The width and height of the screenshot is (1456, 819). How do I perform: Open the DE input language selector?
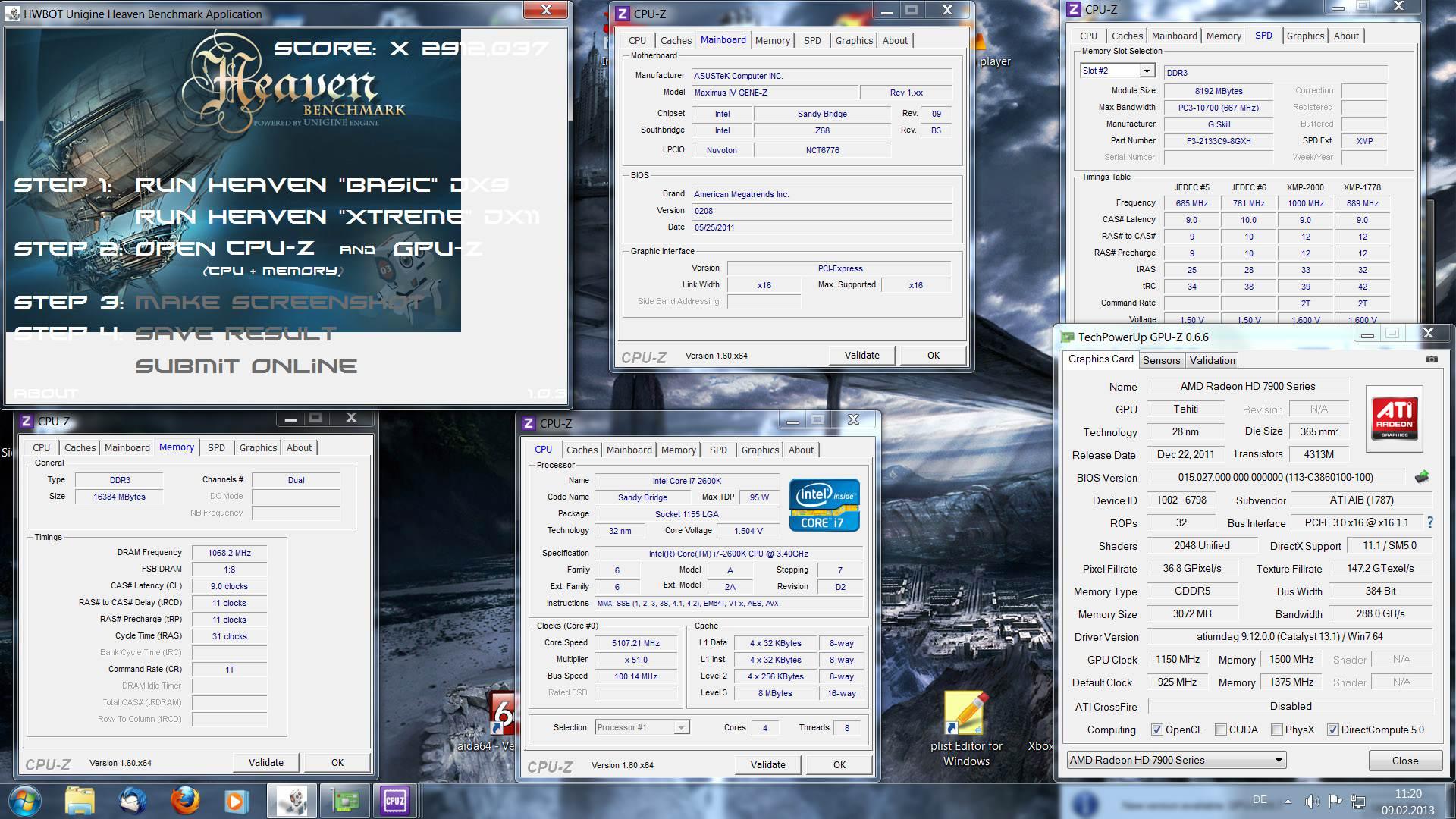1260,799
